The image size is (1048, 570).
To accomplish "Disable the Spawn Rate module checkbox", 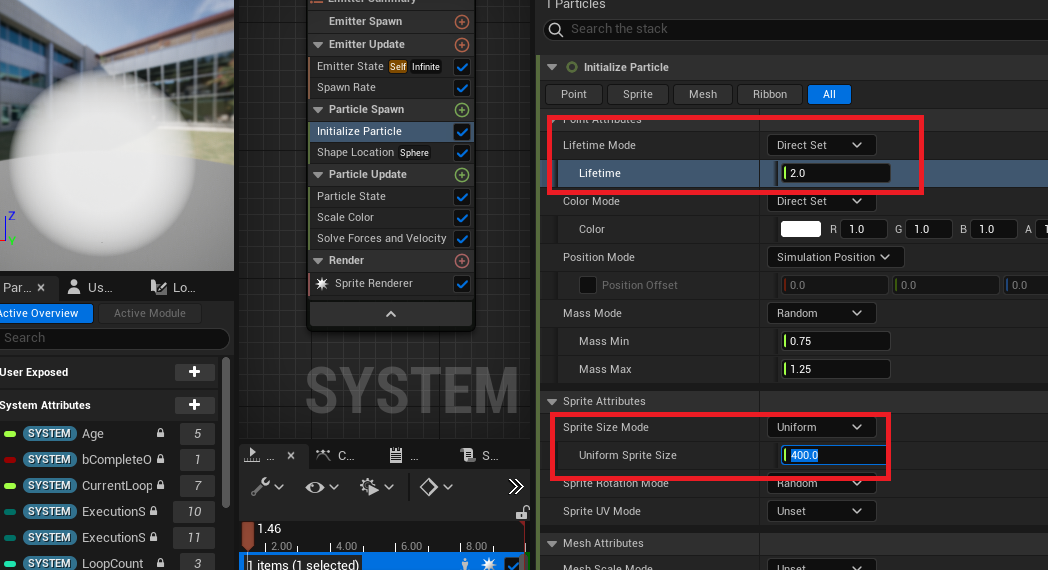I will pos(462,88).
